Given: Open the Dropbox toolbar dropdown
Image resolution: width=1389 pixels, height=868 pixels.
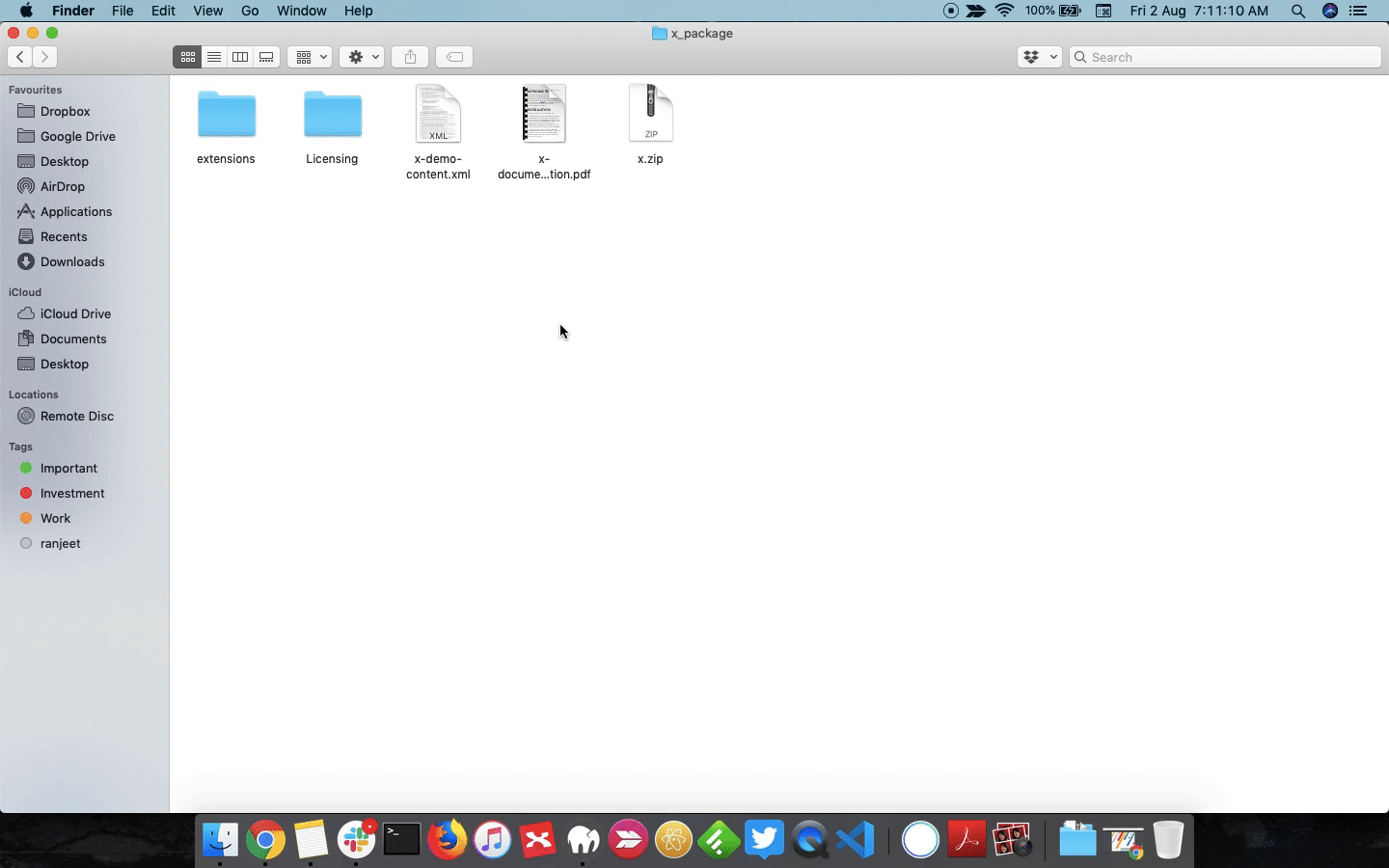Looking at the screenshot, I should pos(1039,57).
